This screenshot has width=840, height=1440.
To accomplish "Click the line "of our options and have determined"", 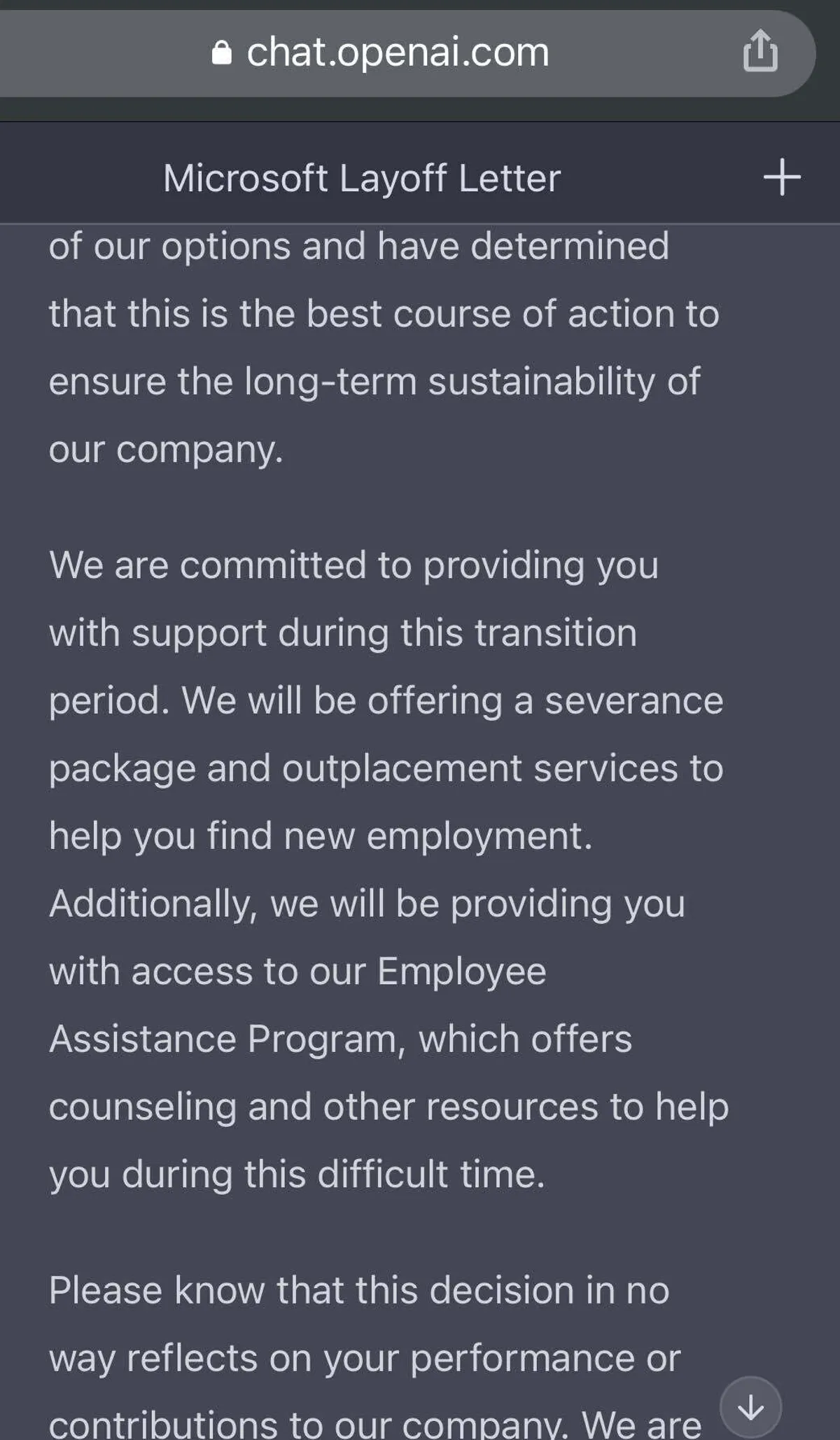I will click(358, 247).
